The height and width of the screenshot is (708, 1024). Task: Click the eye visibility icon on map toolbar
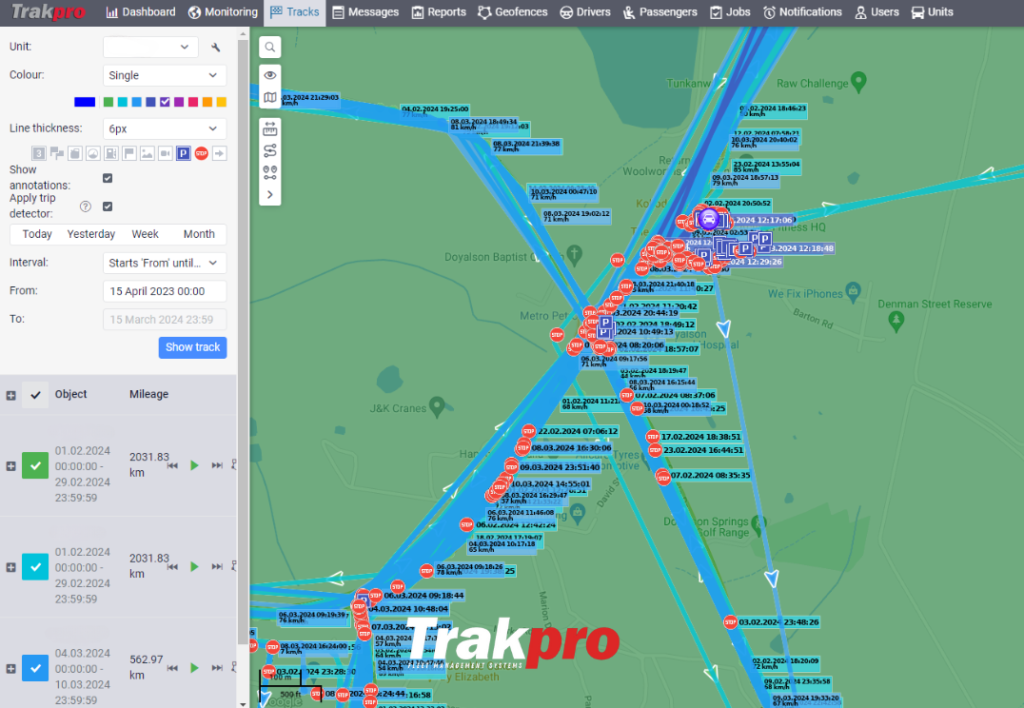click(x=270, y=75)
